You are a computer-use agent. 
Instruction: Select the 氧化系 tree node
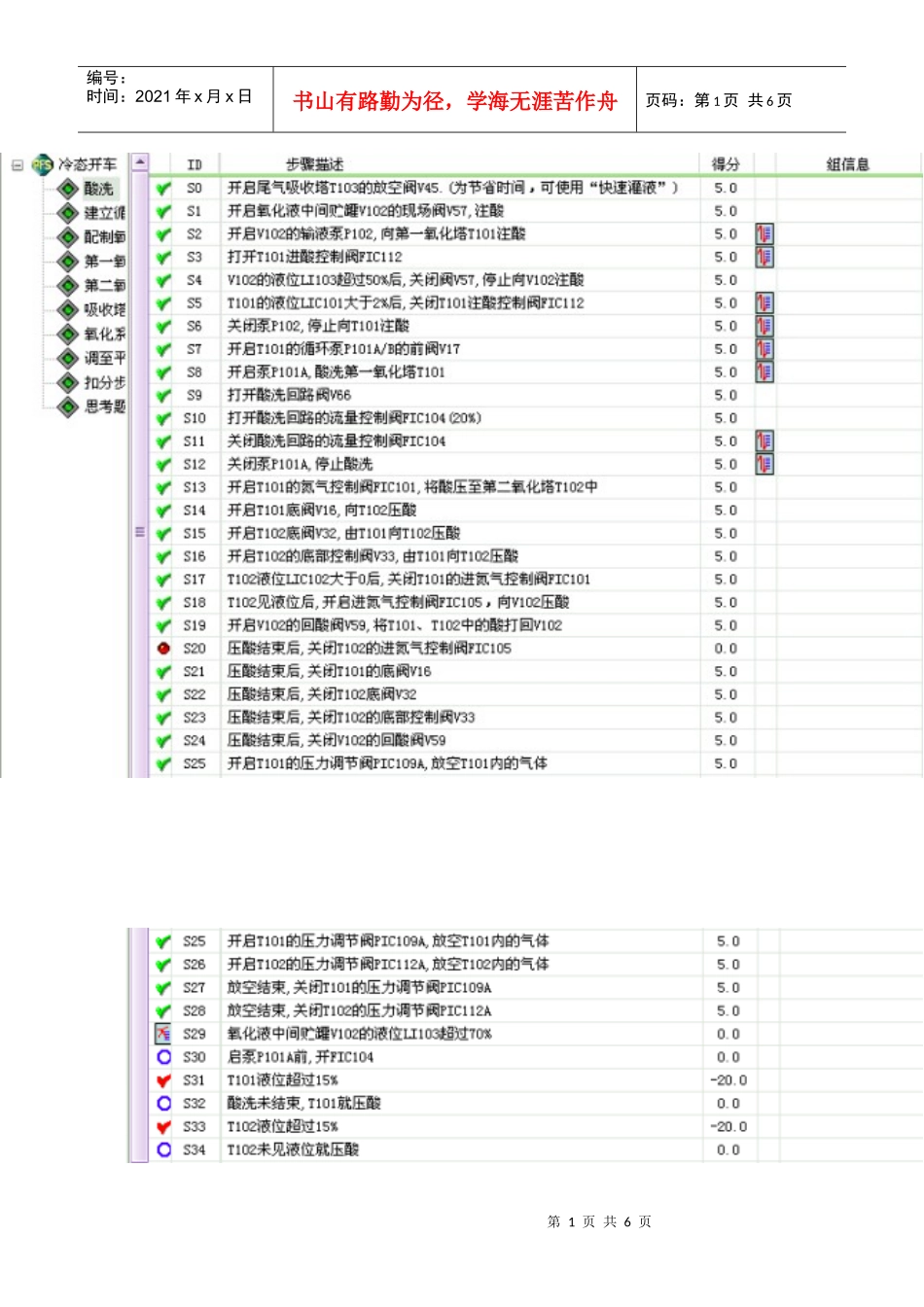(x=104, y=335)
